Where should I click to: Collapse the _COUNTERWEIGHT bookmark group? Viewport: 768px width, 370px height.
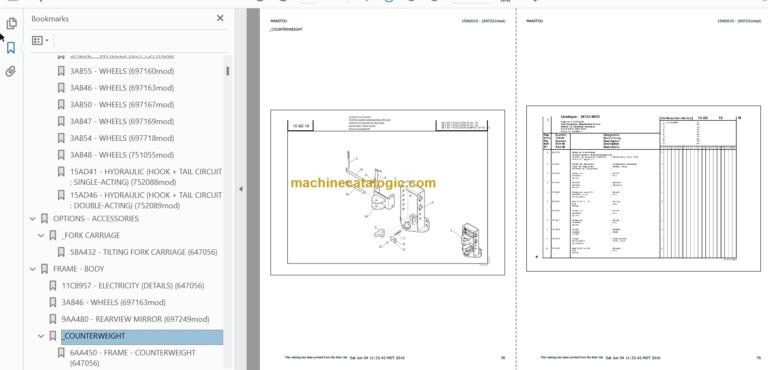click(42, 336)
